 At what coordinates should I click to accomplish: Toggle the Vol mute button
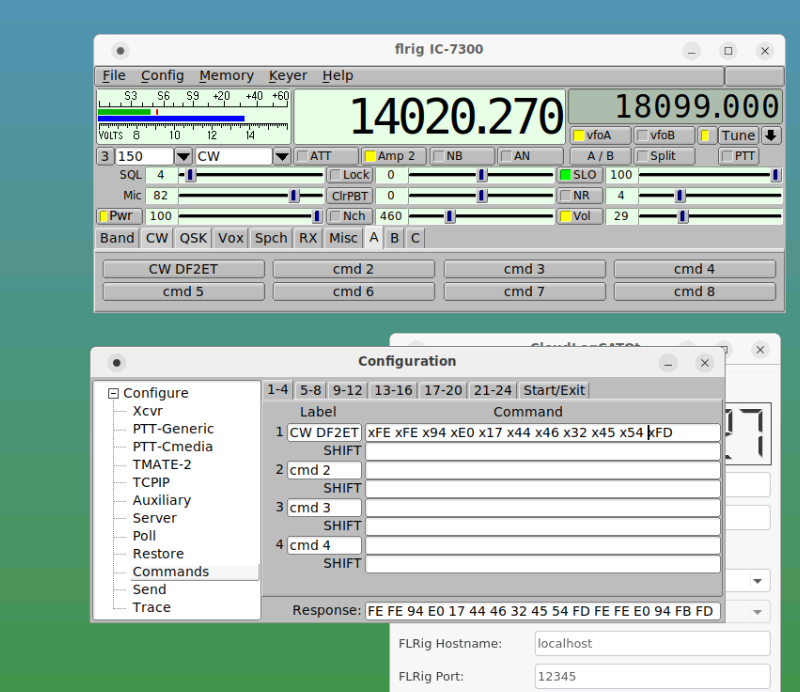coord(579,216)
